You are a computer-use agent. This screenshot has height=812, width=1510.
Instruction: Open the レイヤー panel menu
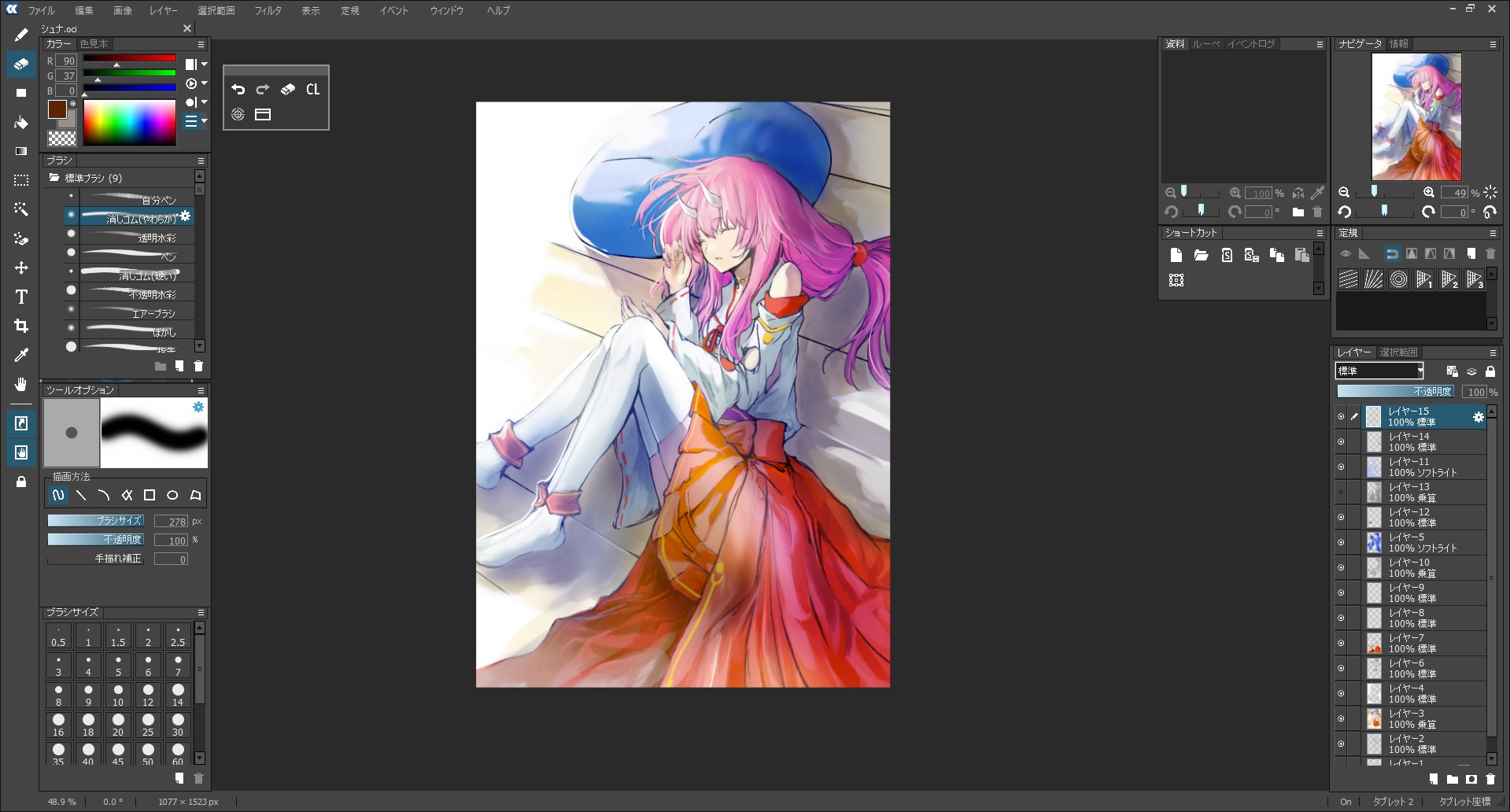point(1493,352)
